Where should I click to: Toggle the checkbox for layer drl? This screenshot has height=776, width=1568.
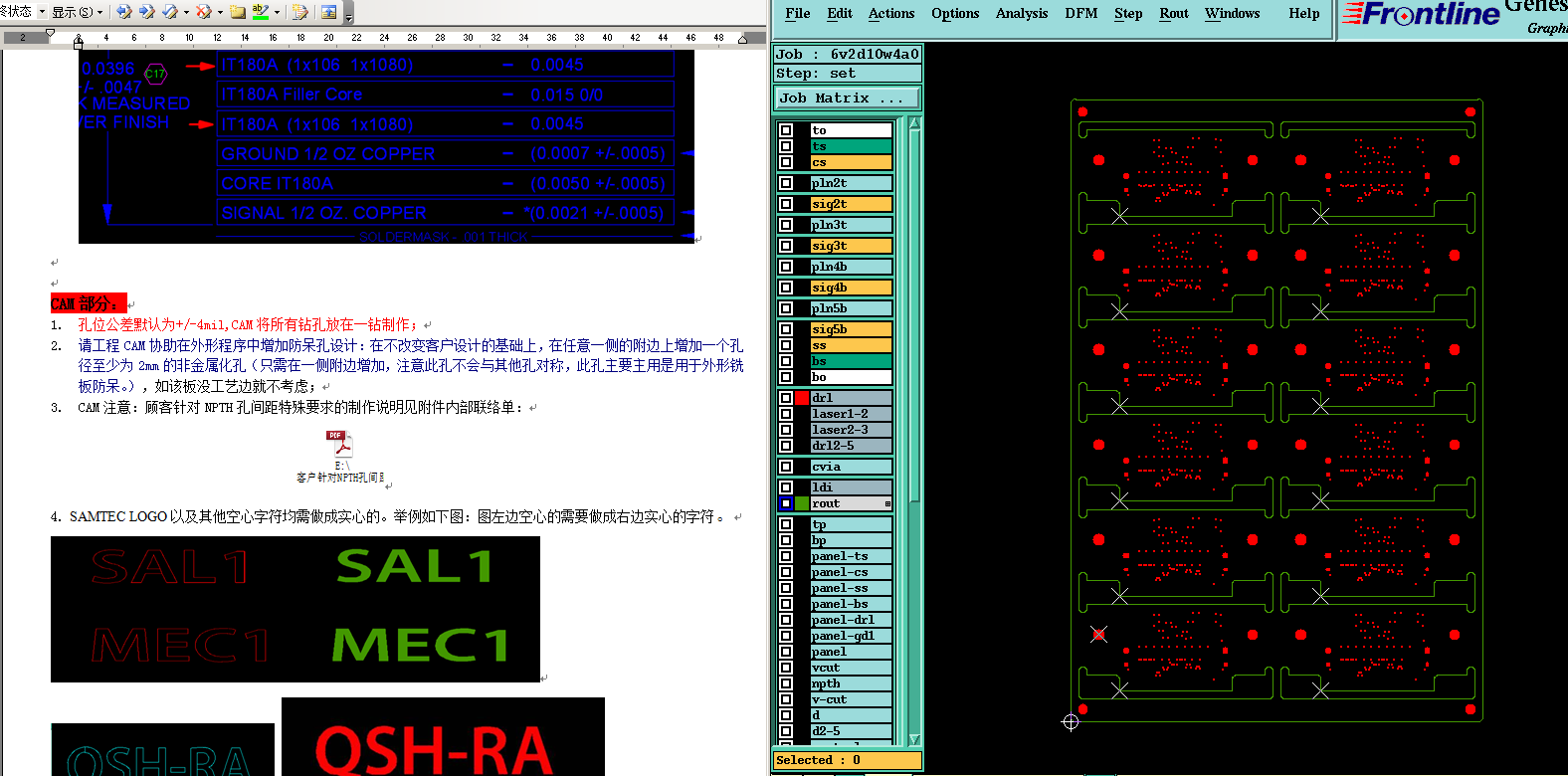coord(786,398)
